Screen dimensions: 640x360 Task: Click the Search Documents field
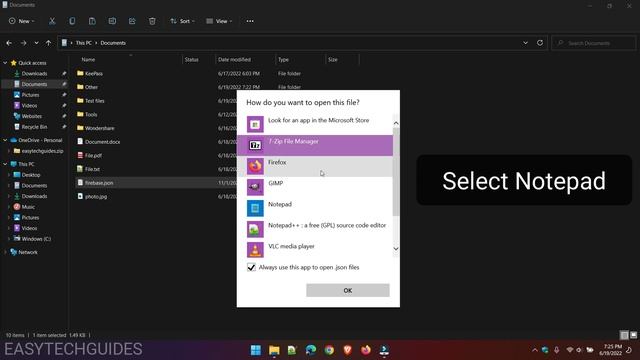[594, 43]
